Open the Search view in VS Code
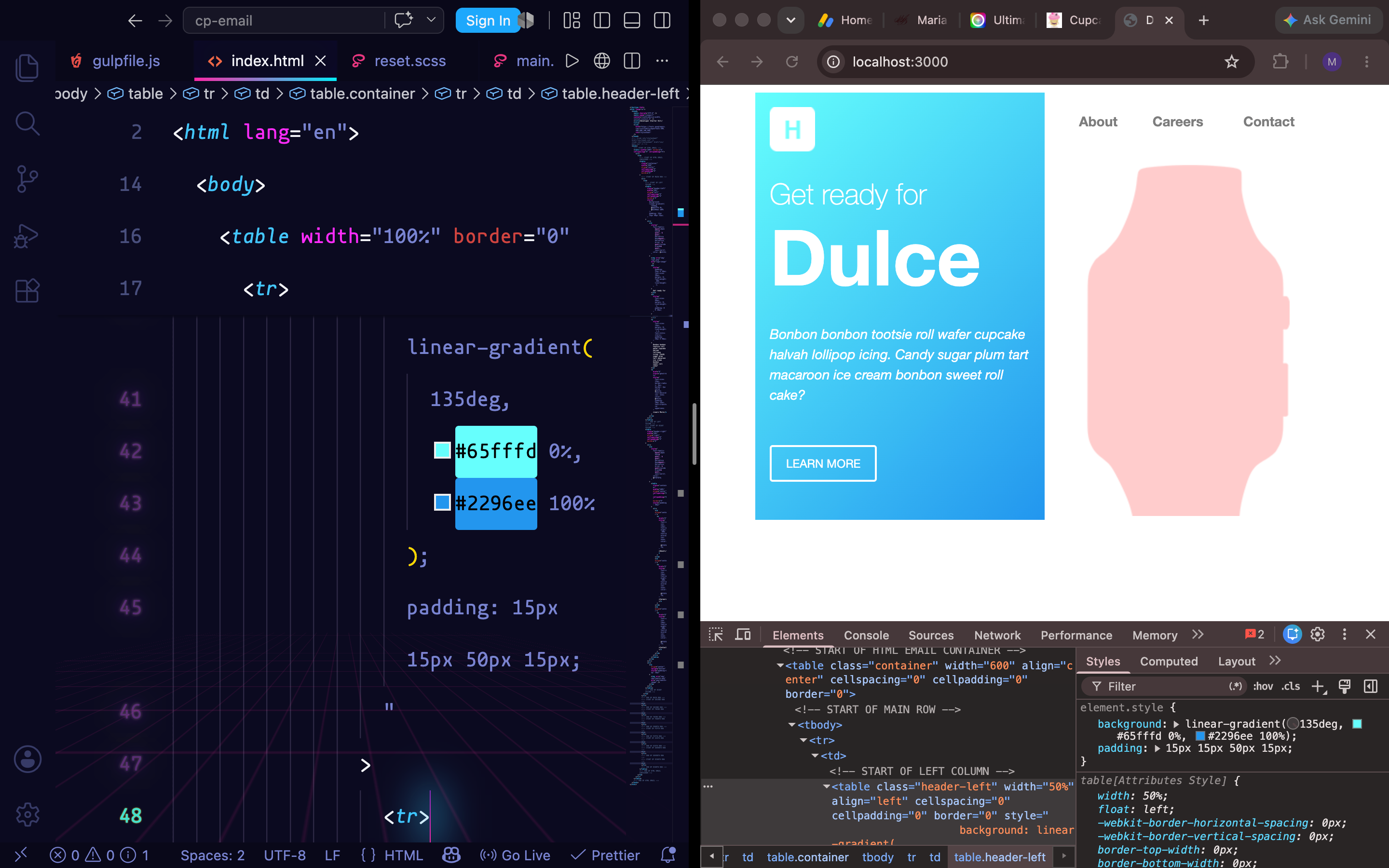This screenshot has height=868, width=1389. point(27,123)
